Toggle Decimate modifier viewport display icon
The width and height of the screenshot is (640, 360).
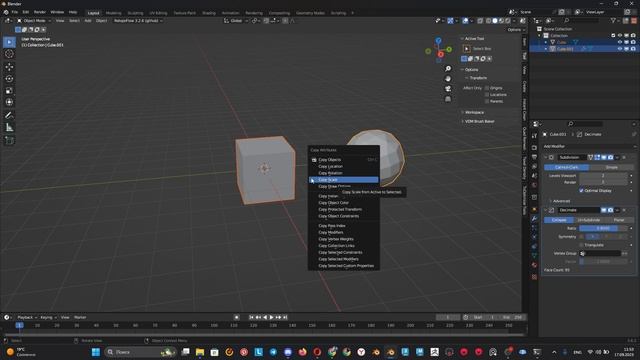(604, 210)
